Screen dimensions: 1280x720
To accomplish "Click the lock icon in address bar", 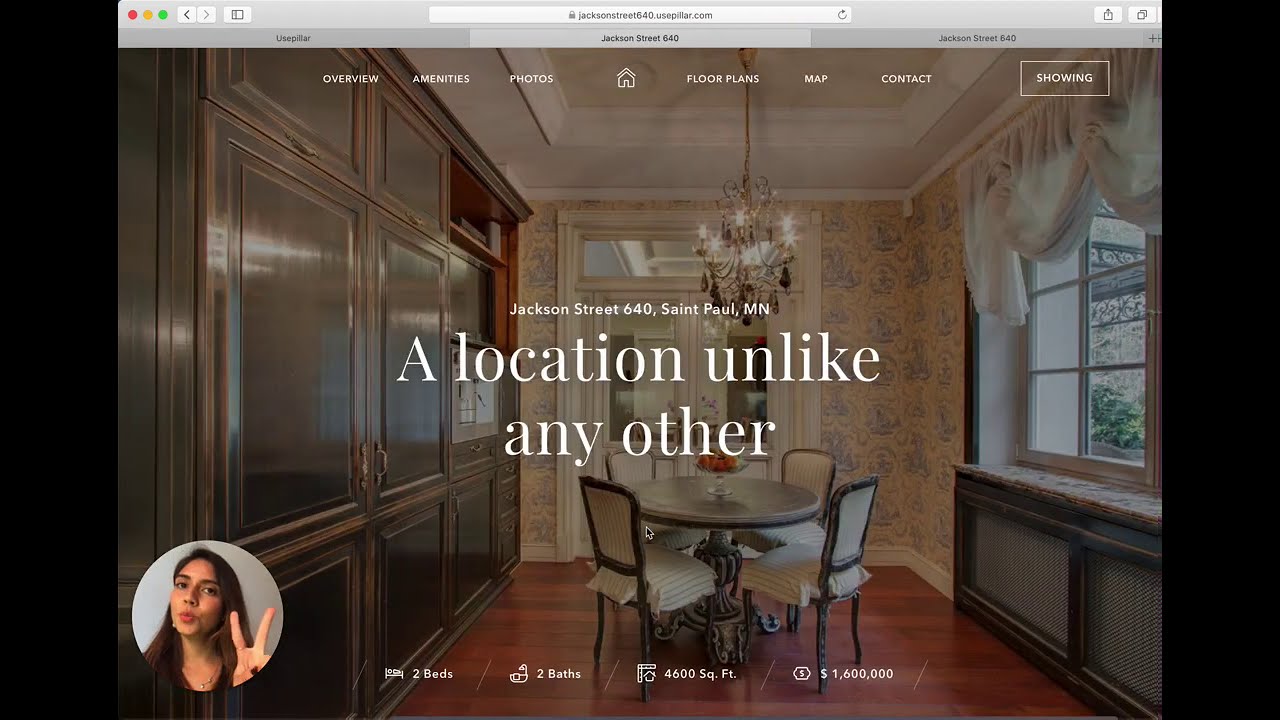I will click(572, 15).
